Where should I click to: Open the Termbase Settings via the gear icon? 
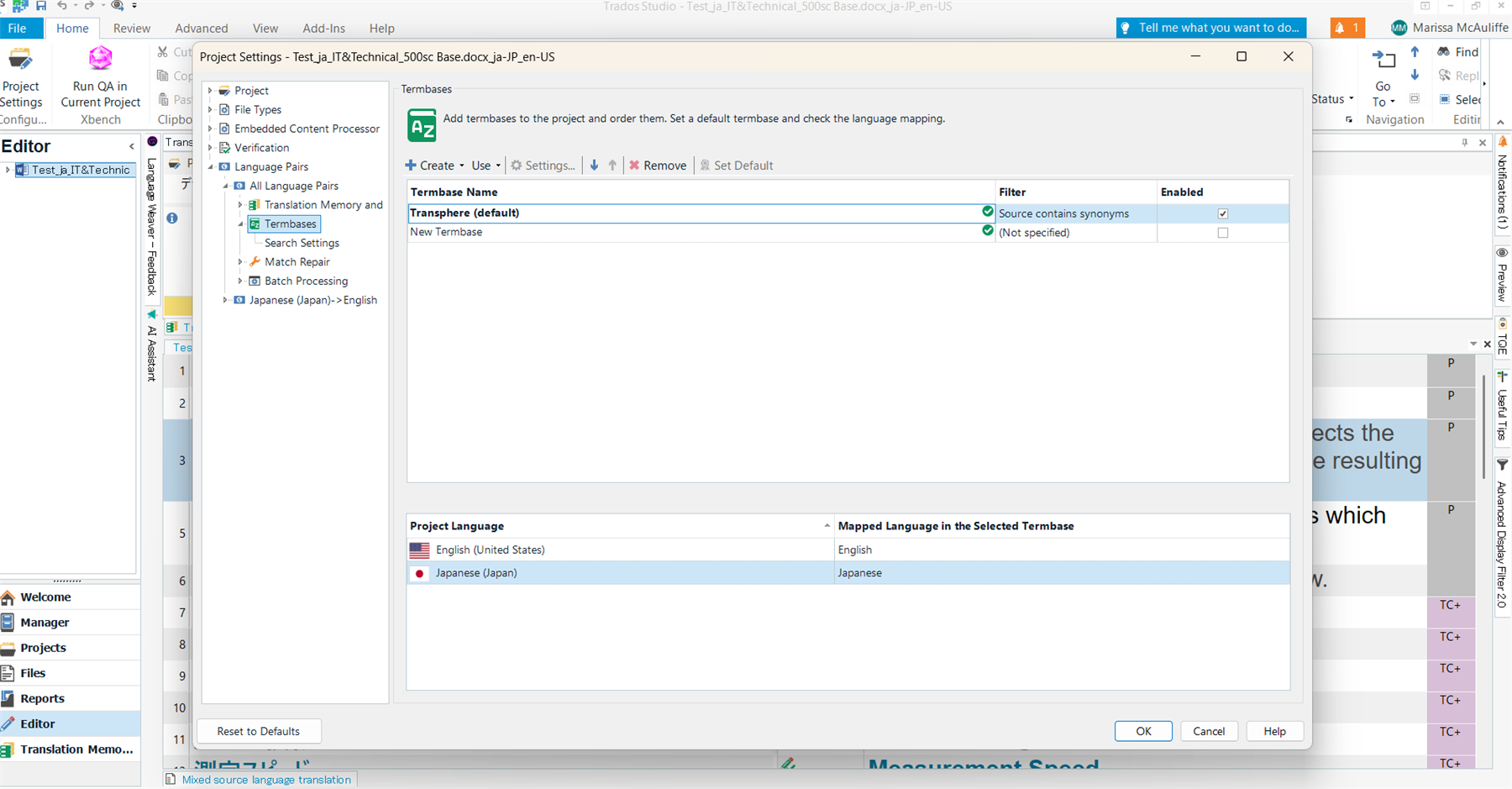pyautogui.click(x=543, y=165)
